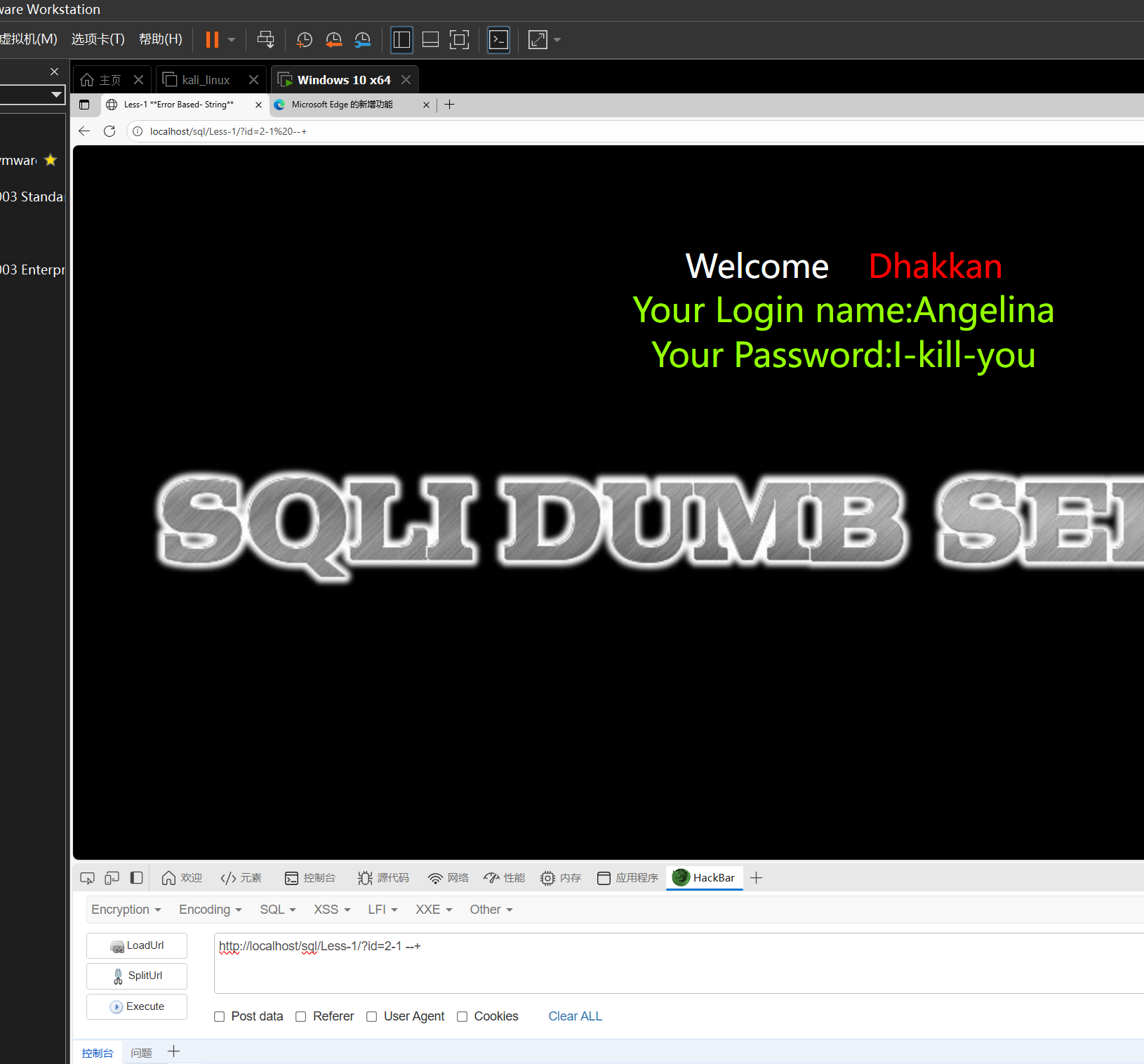Viewport: 1144px width, 1064px height.
Task: Click the Execute button in HackBar
Action: (137, 1006)
